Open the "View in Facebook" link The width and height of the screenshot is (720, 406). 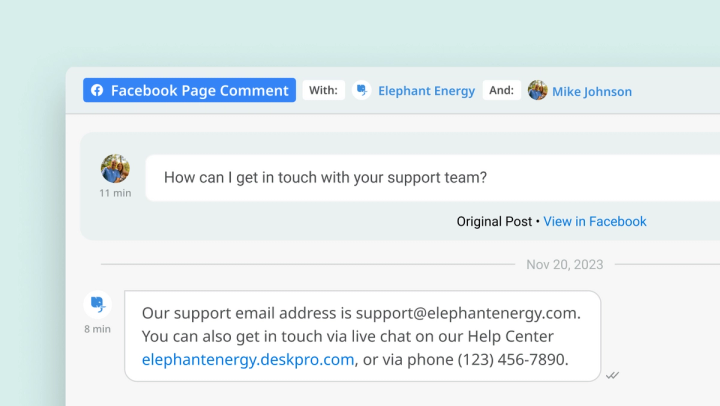point(595,222)
